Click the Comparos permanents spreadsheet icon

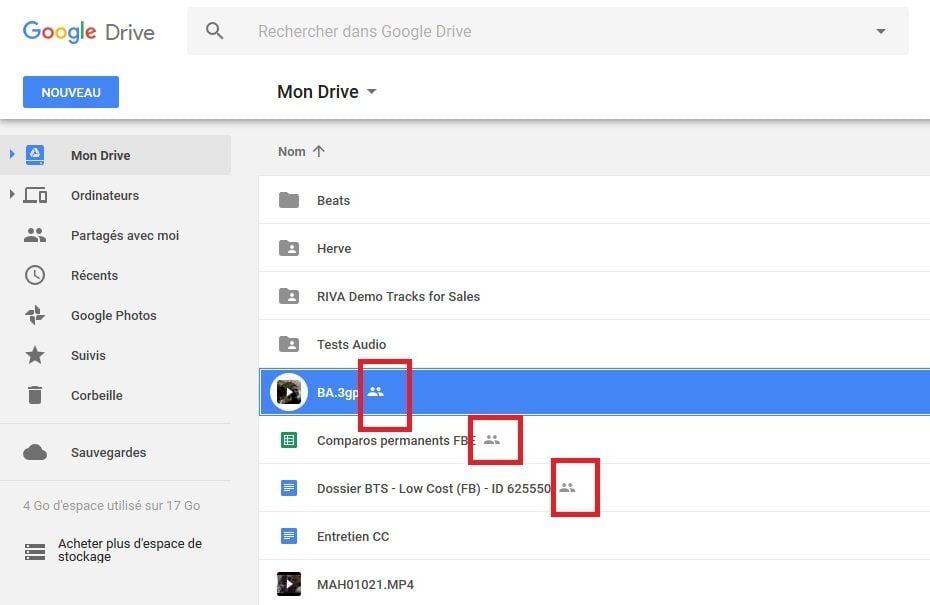coord(289,440)
